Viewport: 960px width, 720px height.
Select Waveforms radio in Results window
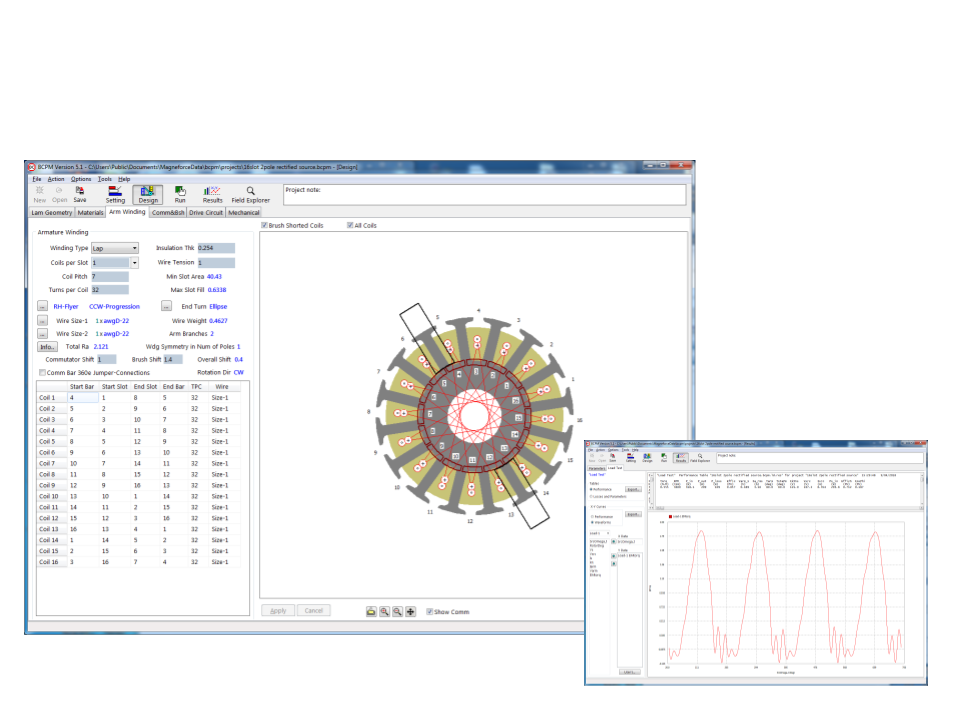[592, 522]
